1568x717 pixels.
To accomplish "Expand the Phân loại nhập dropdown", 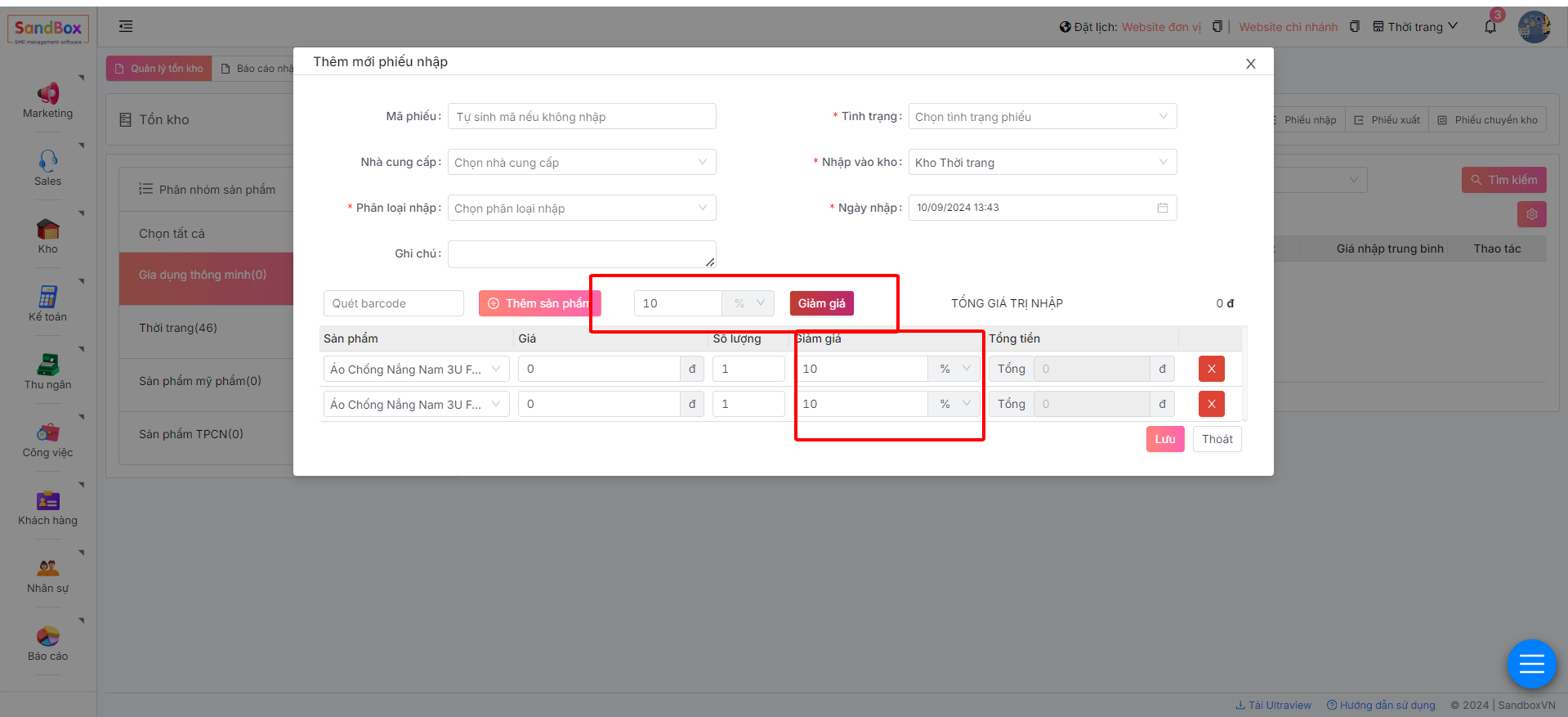I will pyautogui.click(x=581, y=208).
